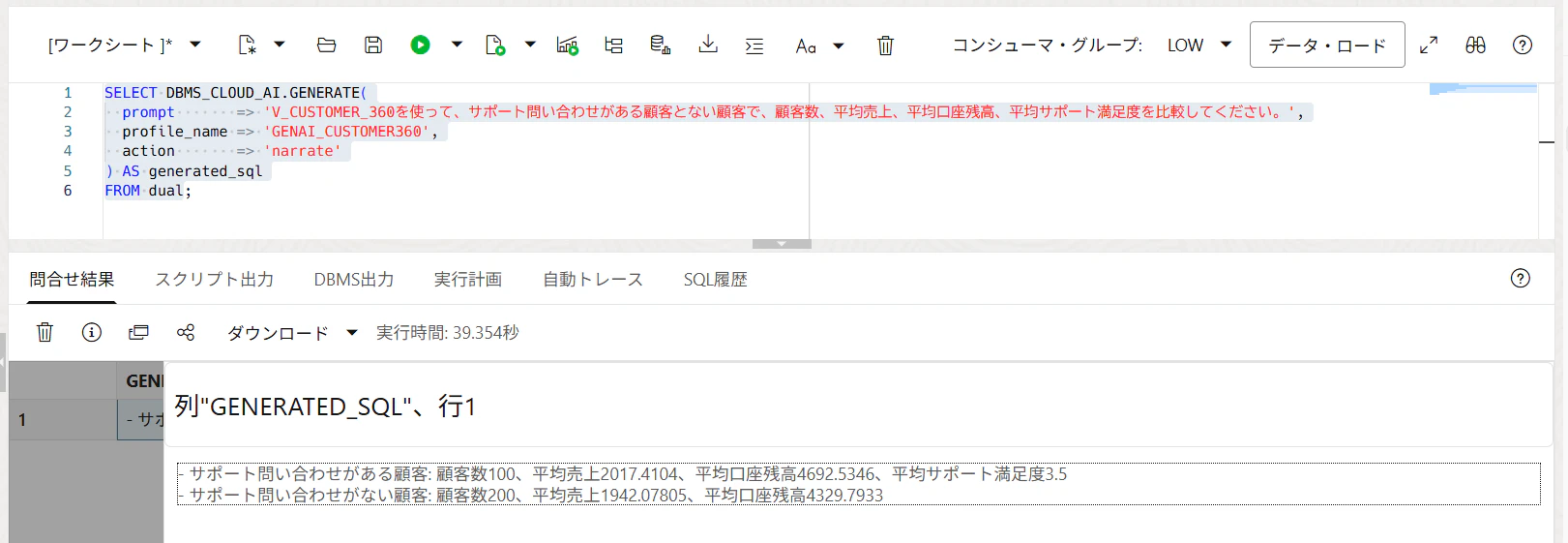Show the SQL履歴 tab

pyautogui.click(x=716, y=280)
